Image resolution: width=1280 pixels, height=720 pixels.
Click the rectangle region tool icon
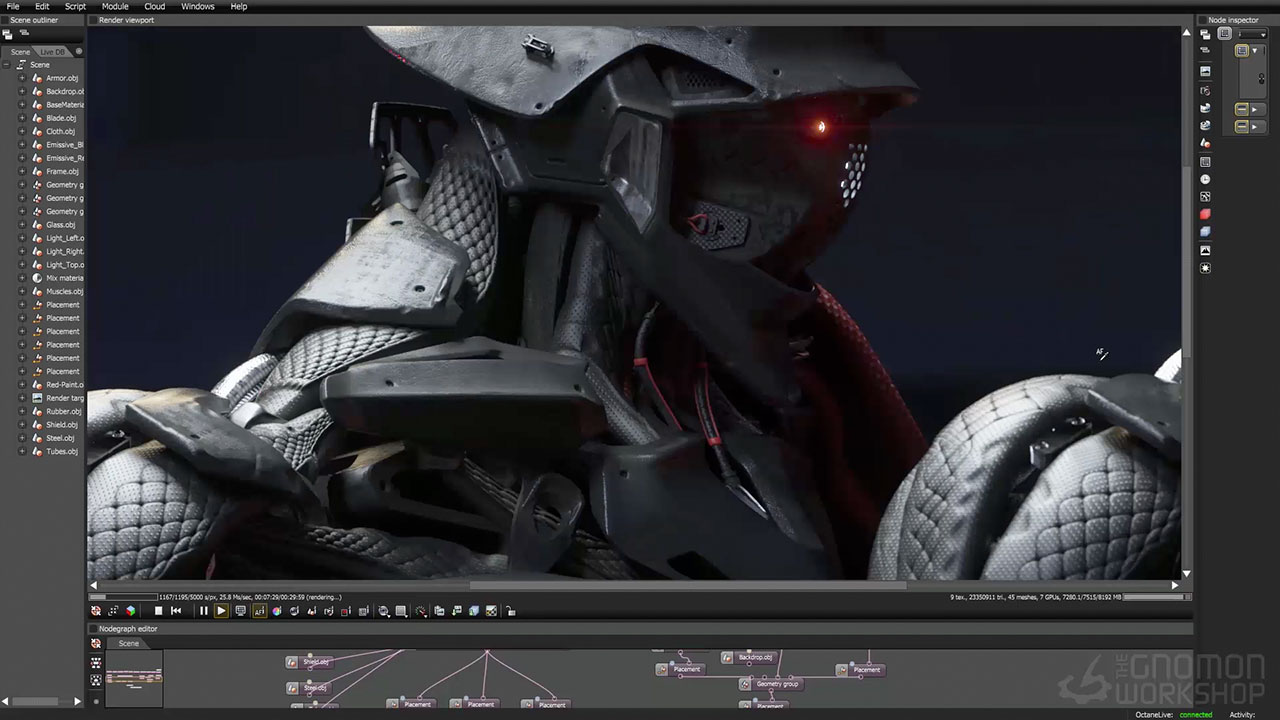click(401, 611)
